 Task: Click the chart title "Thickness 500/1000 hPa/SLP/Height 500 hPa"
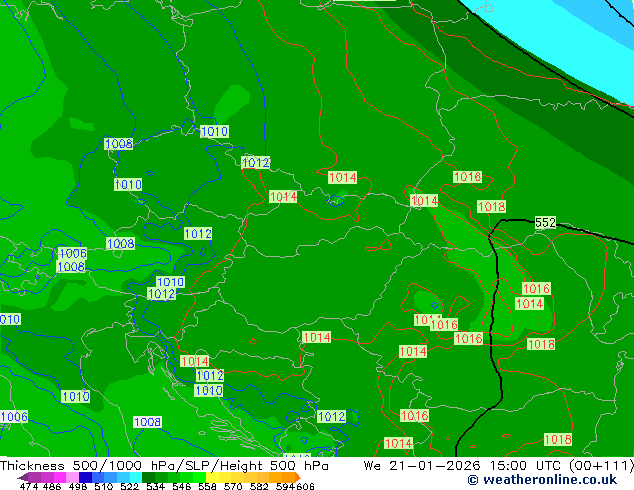[x=164, y=466]
